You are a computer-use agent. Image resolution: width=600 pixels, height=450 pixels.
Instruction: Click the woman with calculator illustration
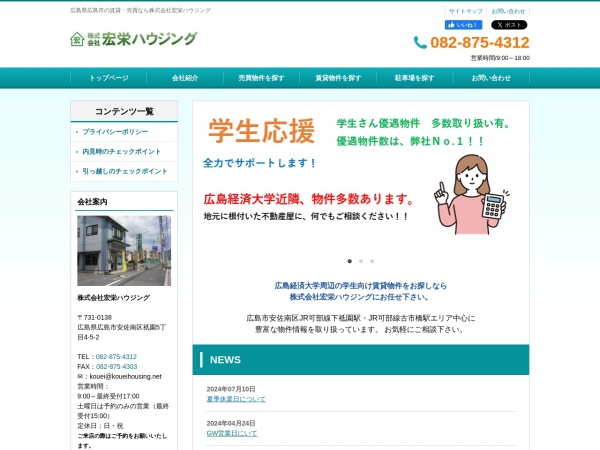pyautogui.click(x=471, y=195)
